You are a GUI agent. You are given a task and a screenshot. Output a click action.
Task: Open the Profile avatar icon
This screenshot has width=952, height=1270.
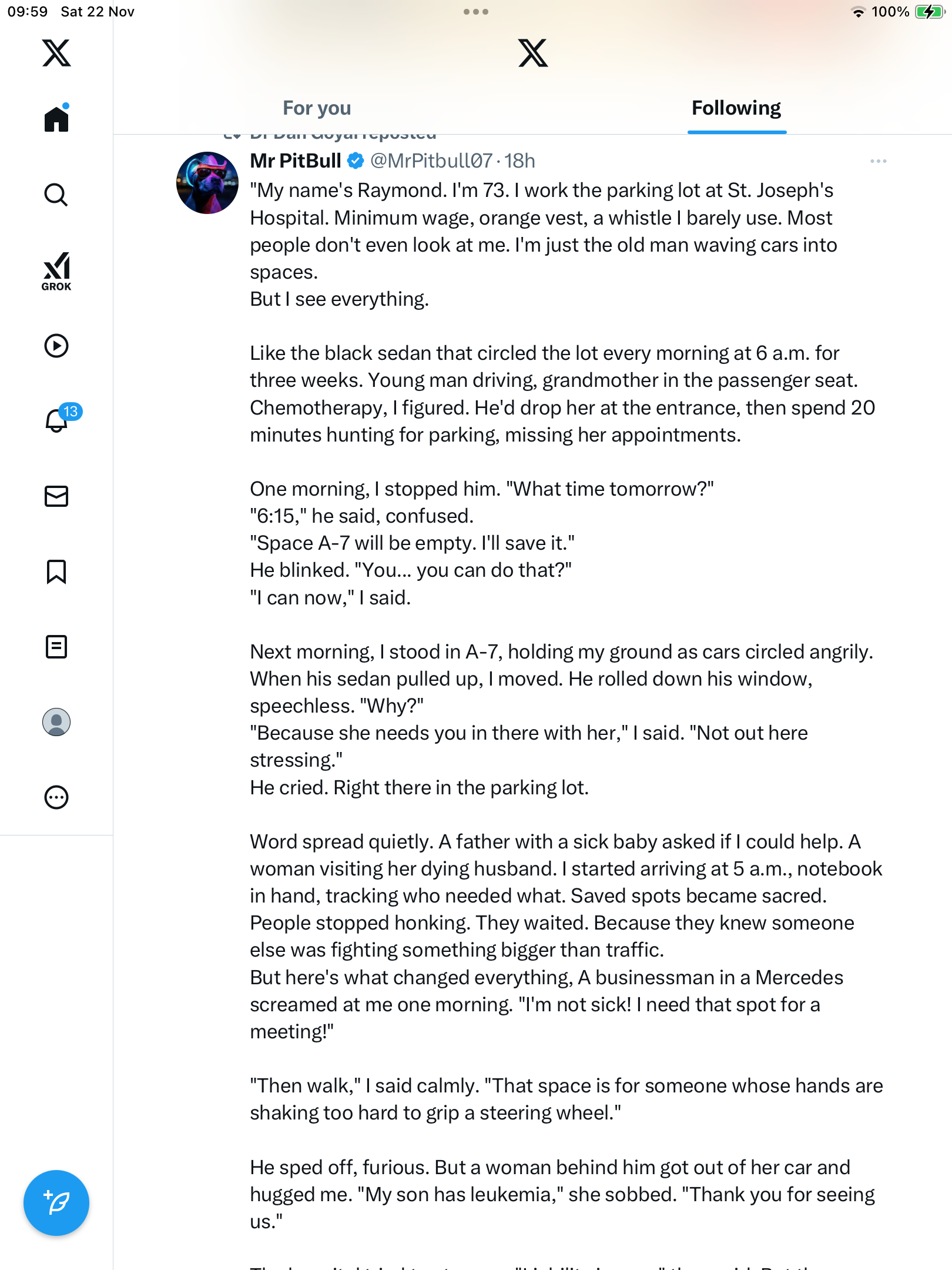pos(56,722)
